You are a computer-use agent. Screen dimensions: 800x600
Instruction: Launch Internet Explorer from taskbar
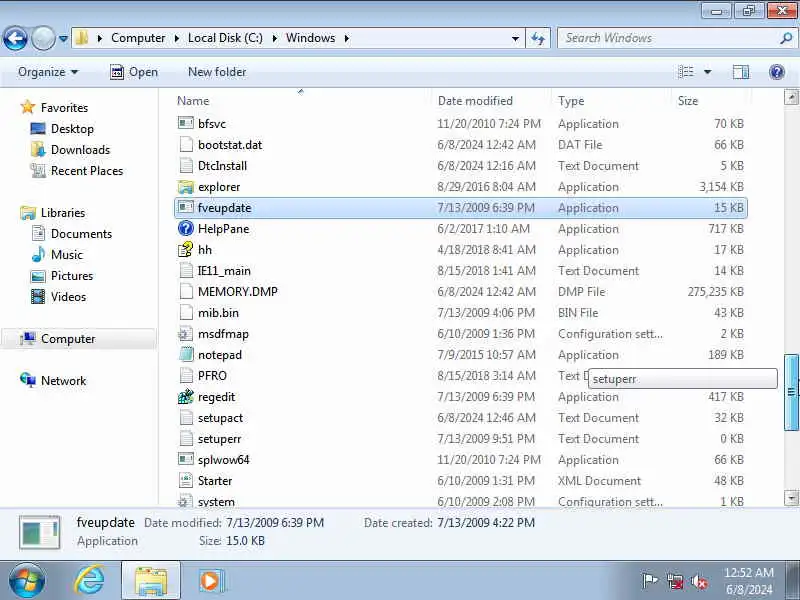pyautogui.click(x=89, y=581)
